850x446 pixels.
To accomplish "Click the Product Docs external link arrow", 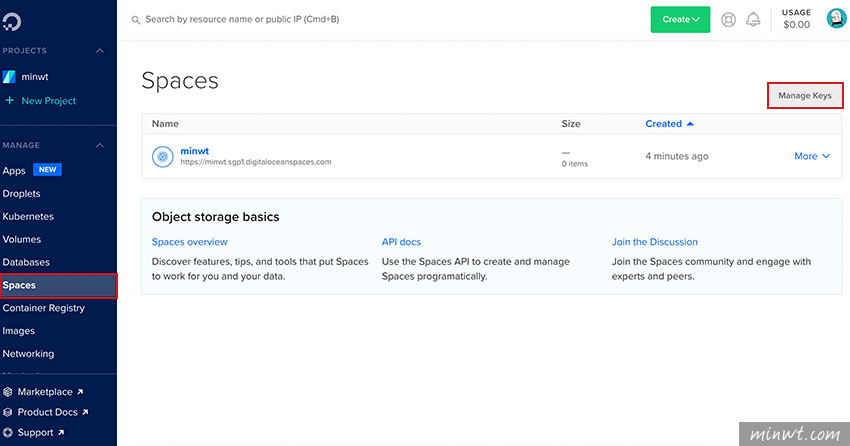I will point(85,412).
